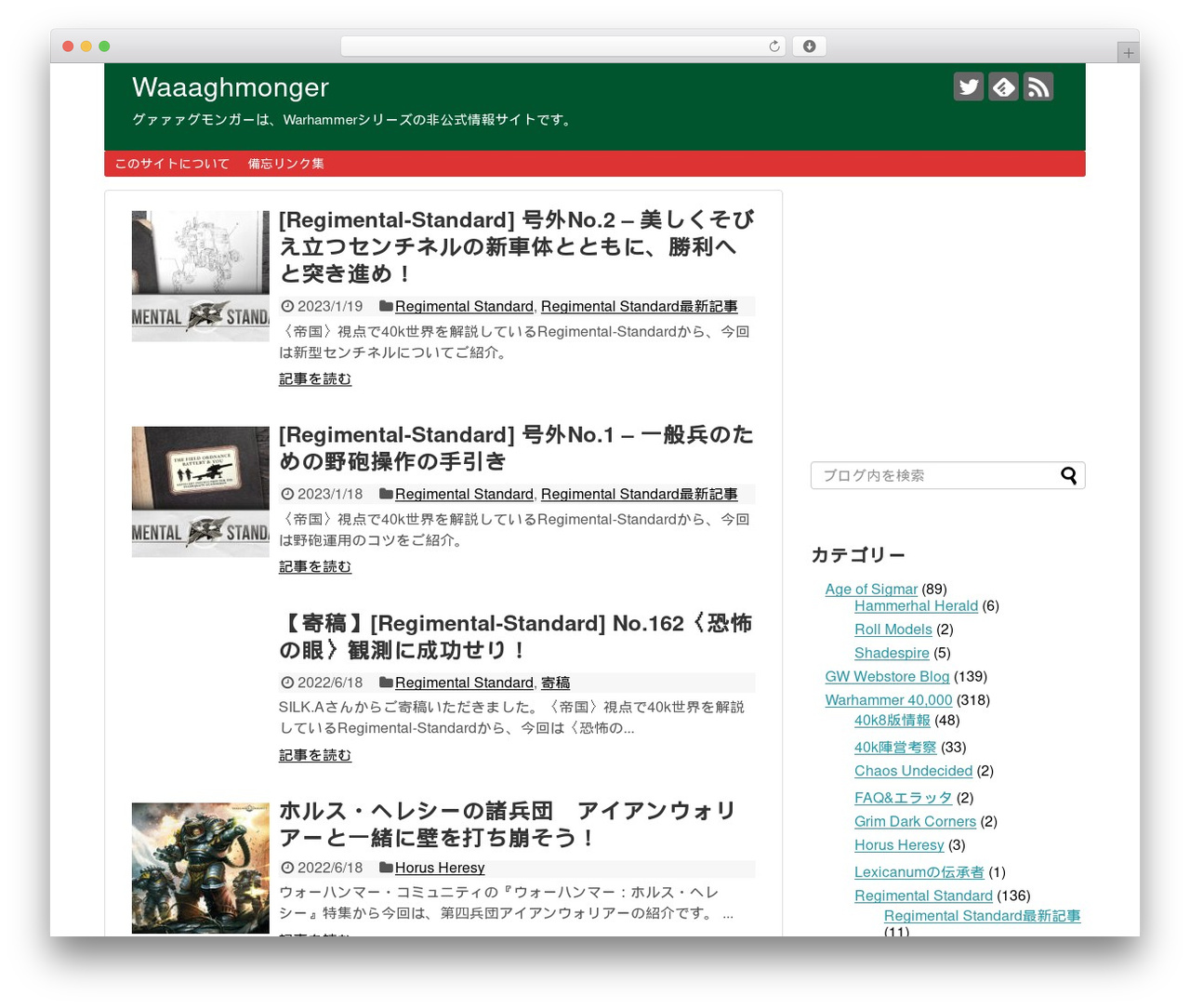Open the 号外No.2 センチネル article title
The image size is (1190, 1008).
click(x=517, y=246)
